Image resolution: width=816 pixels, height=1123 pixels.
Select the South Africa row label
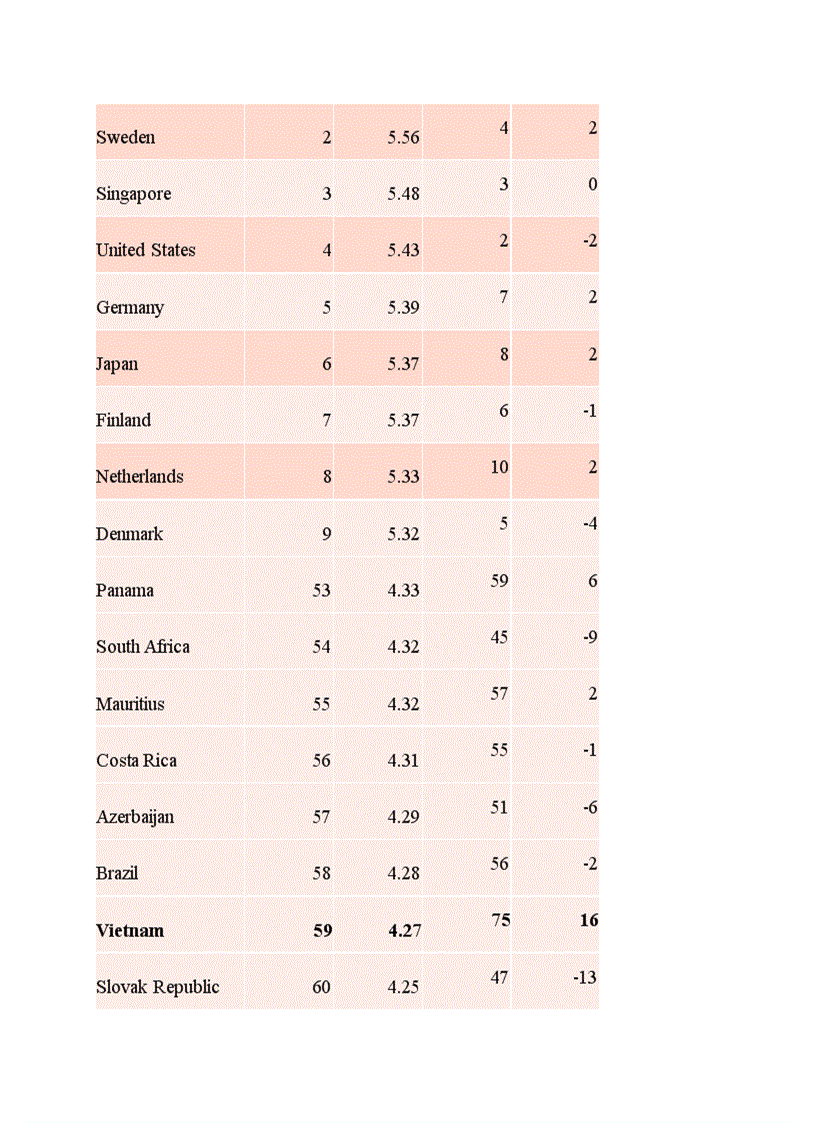coord(143,647)
